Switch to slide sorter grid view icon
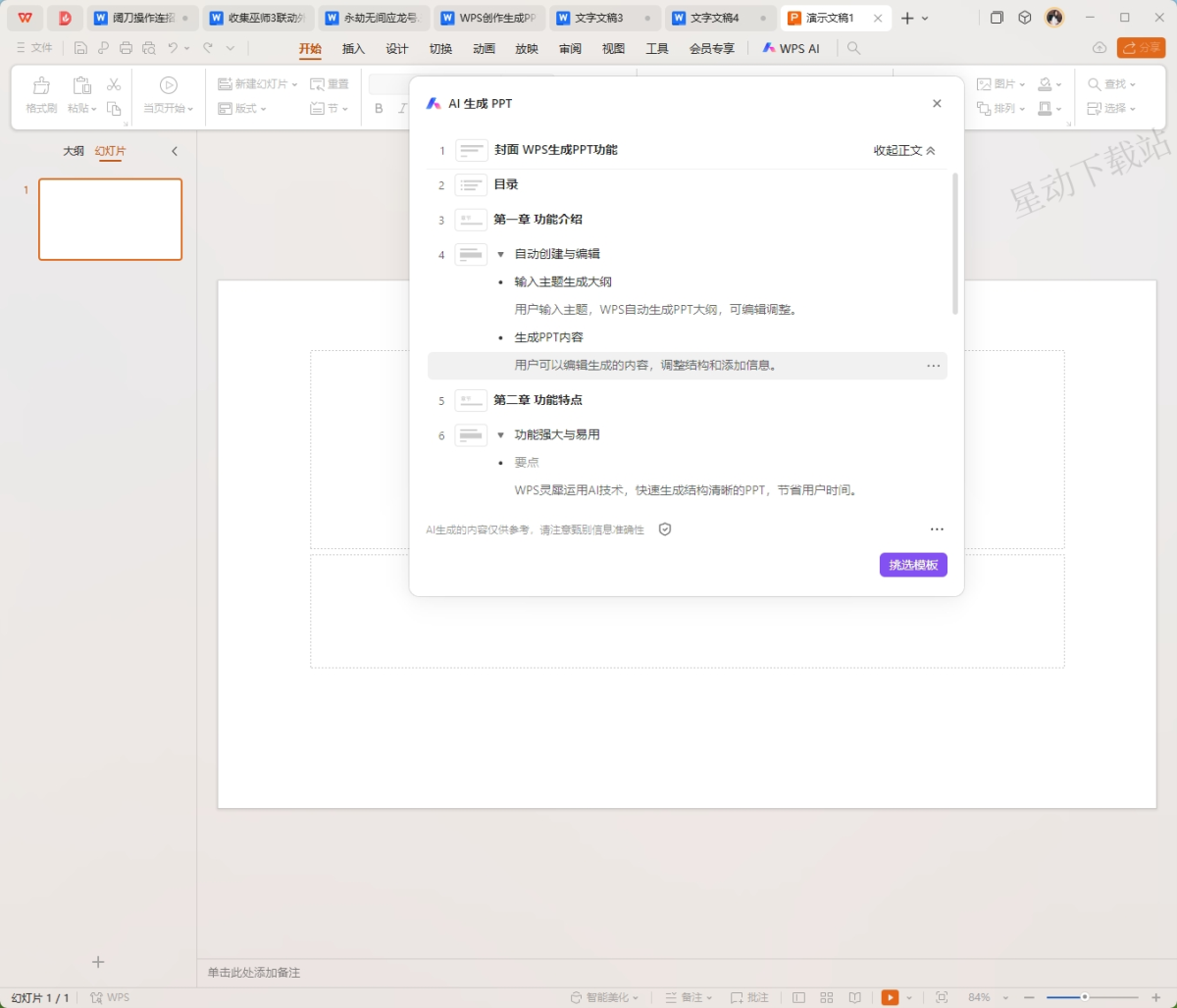 (x=827, y=997)
